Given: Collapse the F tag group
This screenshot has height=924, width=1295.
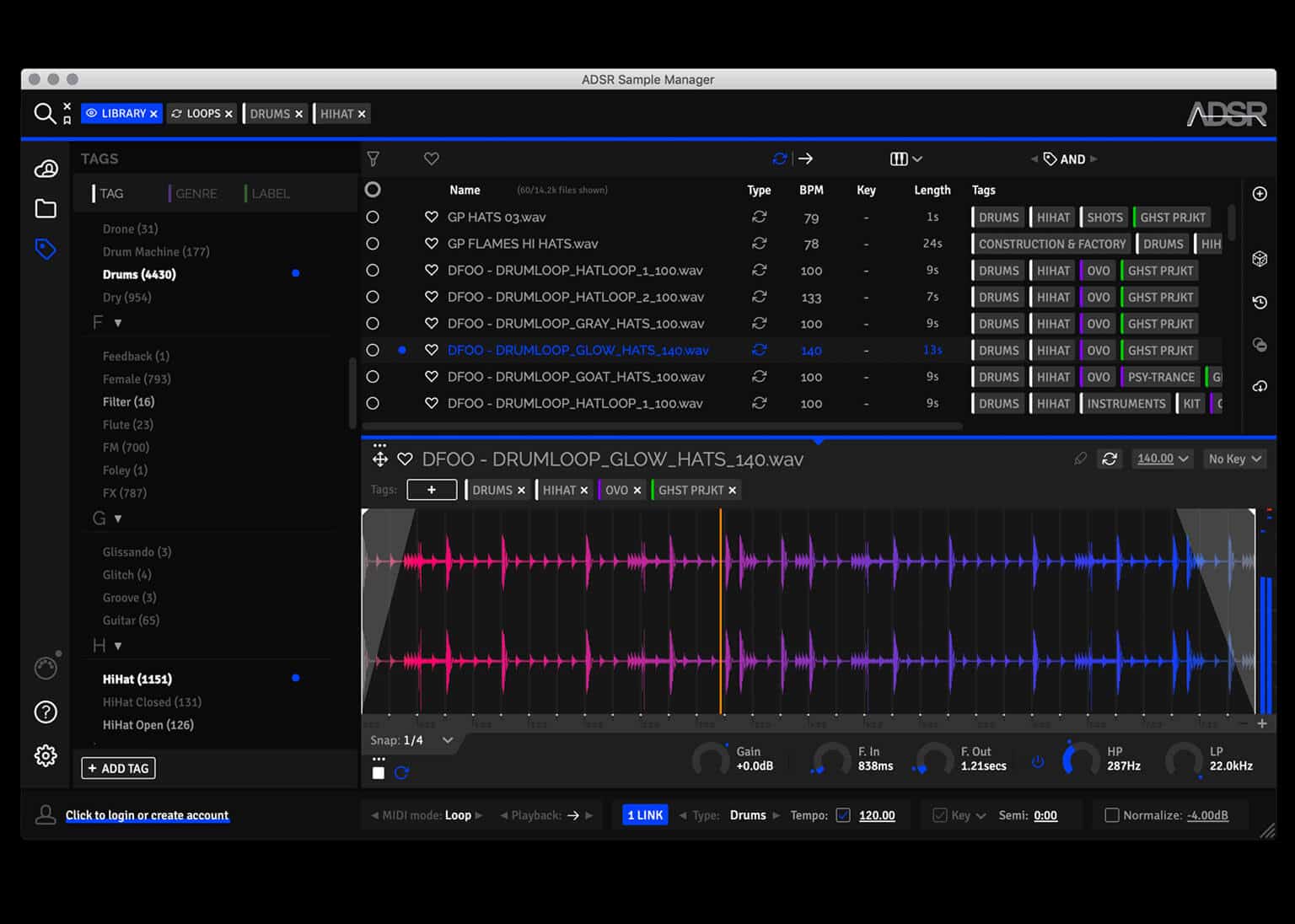Looking at the screenshot, I should pos(118,323).
